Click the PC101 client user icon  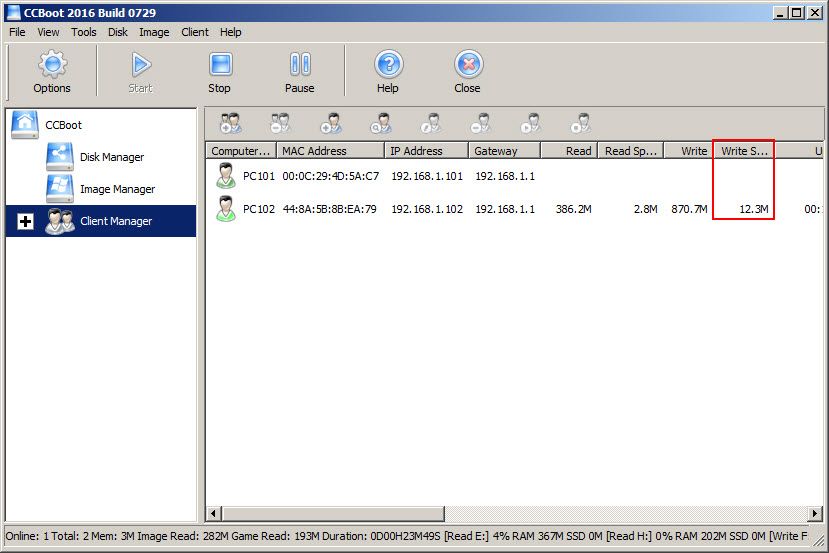click(226, 176)
